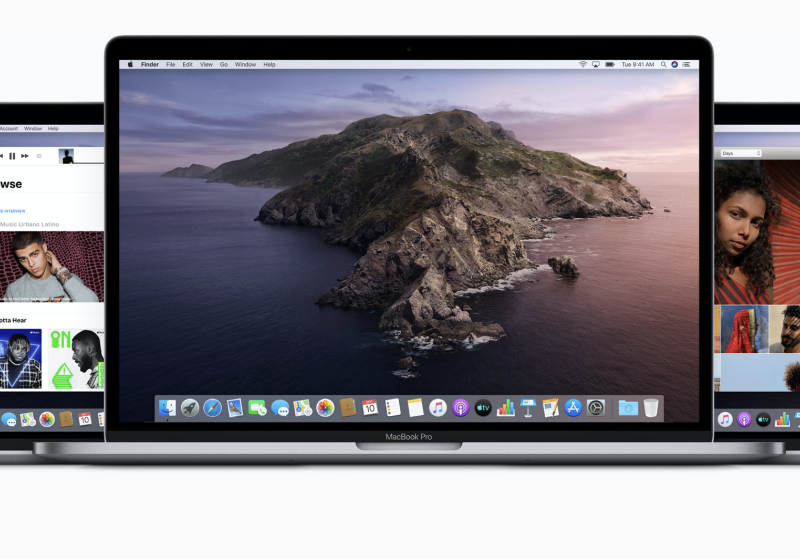Open Messages in the left laptop dock
800x560 pixels.
click(9, 419)
